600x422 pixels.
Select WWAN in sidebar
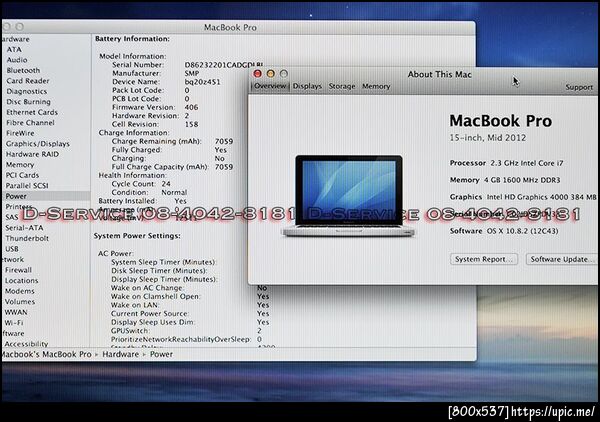pyautogui.click(x=16, y=312)
